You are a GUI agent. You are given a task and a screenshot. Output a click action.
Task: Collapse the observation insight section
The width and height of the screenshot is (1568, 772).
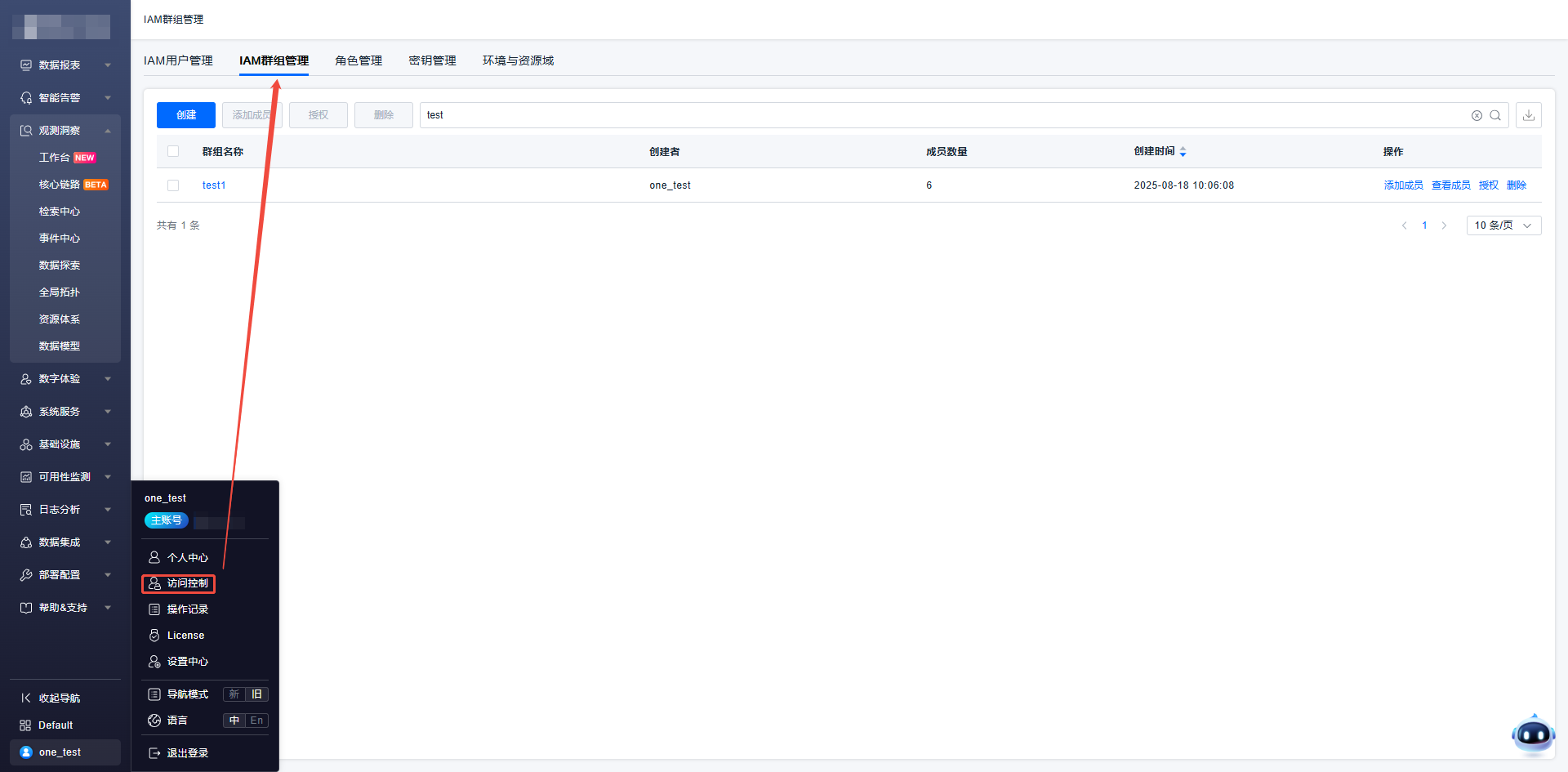point(107,131)
